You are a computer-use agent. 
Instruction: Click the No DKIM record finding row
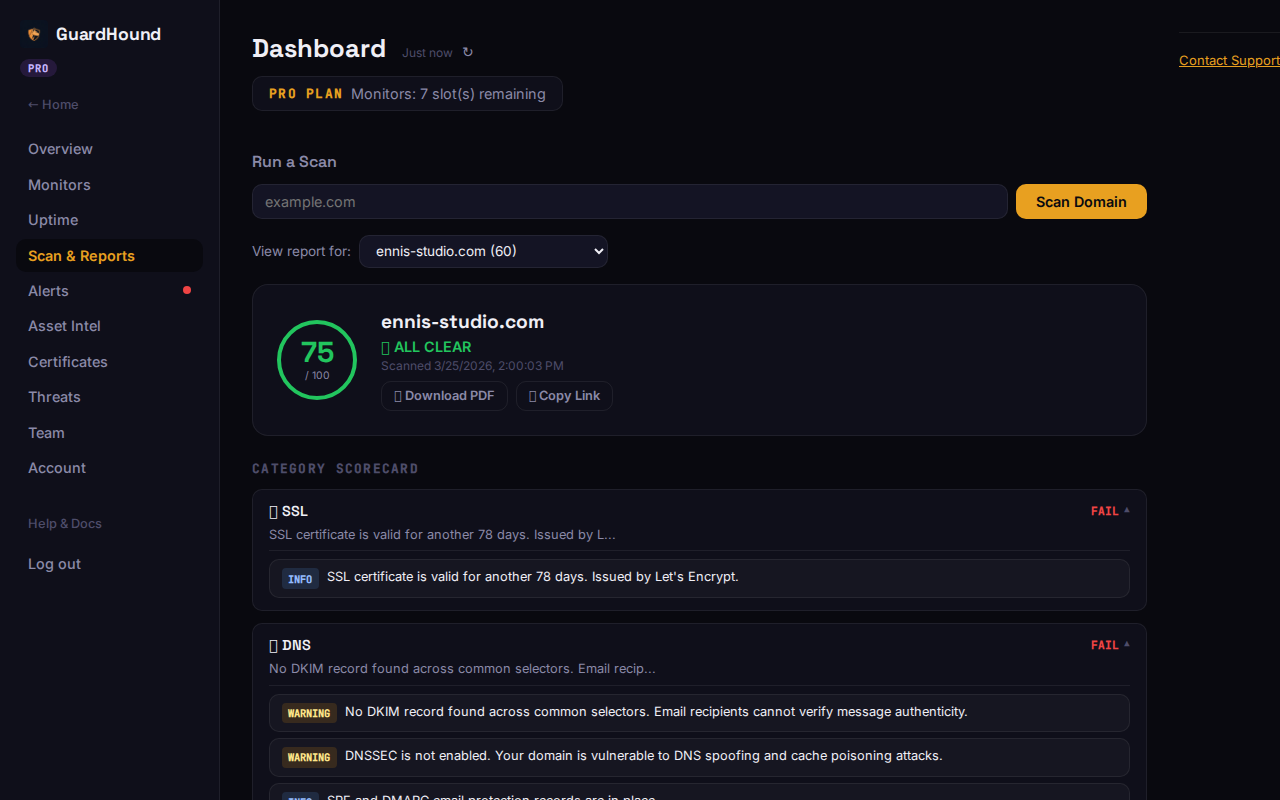tap(699, 712)
